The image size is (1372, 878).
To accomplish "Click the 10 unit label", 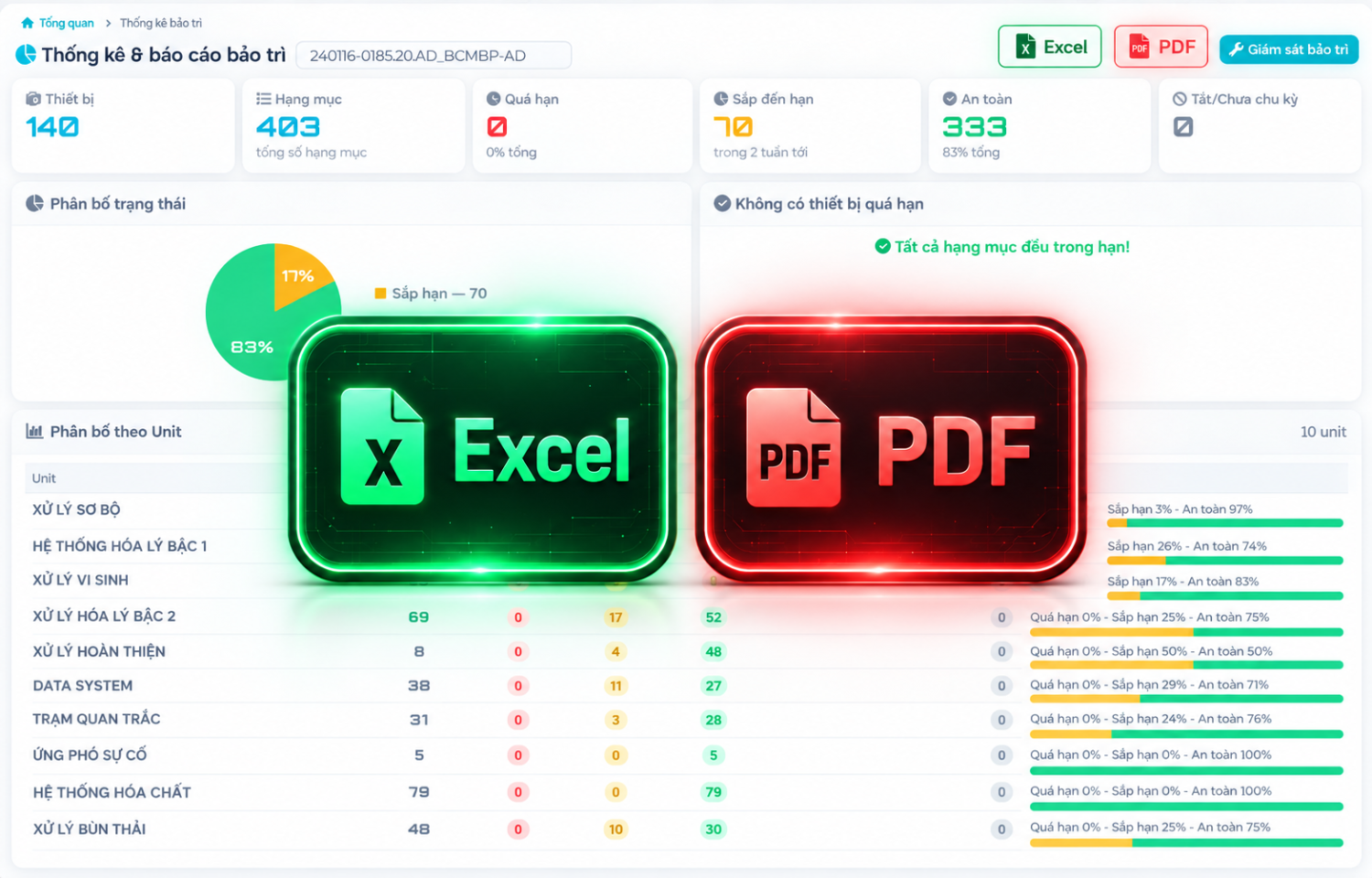I will [x=1324, y=432].
